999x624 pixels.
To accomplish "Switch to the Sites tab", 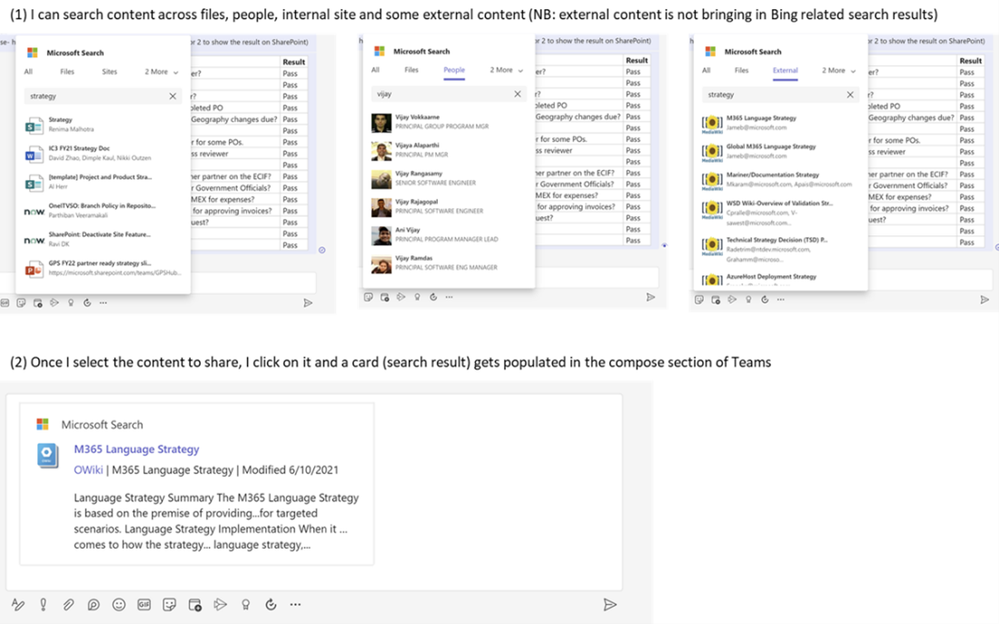I will [x=110, y=71].
